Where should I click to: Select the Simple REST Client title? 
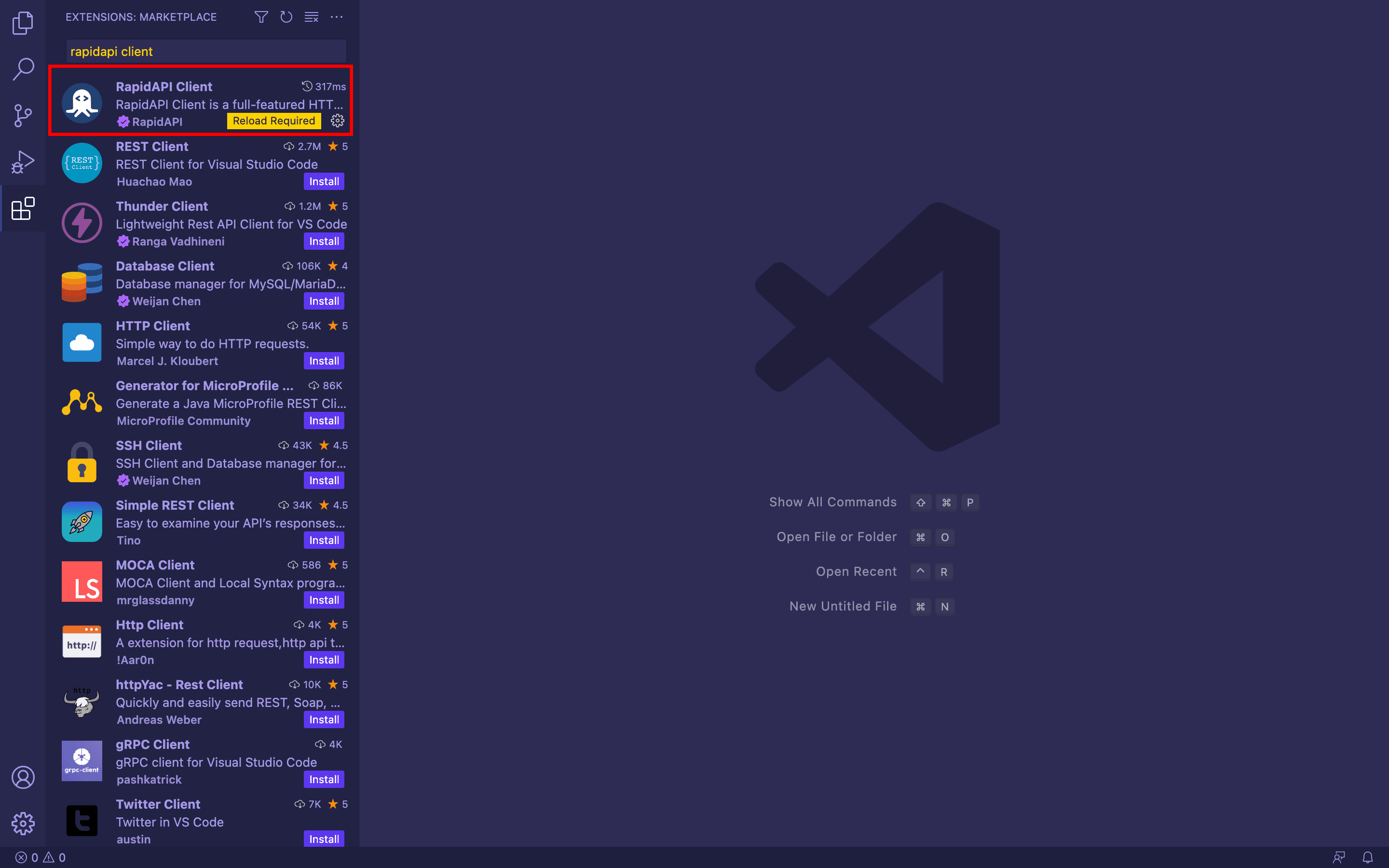pos(175,505)
